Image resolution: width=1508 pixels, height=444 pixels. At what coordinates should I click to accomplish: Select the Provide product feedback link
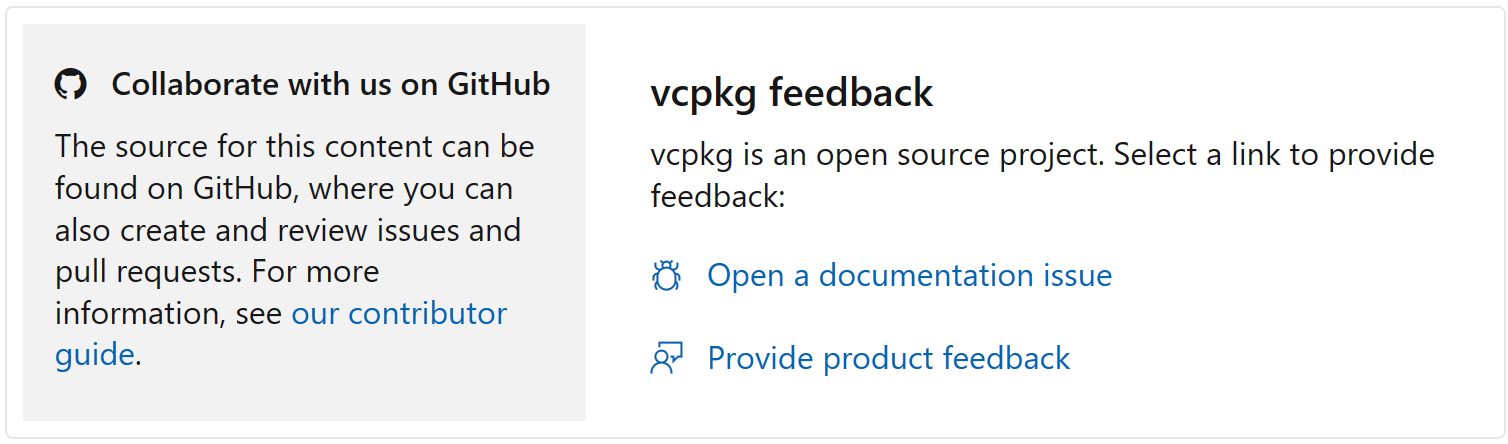point(888,358)
